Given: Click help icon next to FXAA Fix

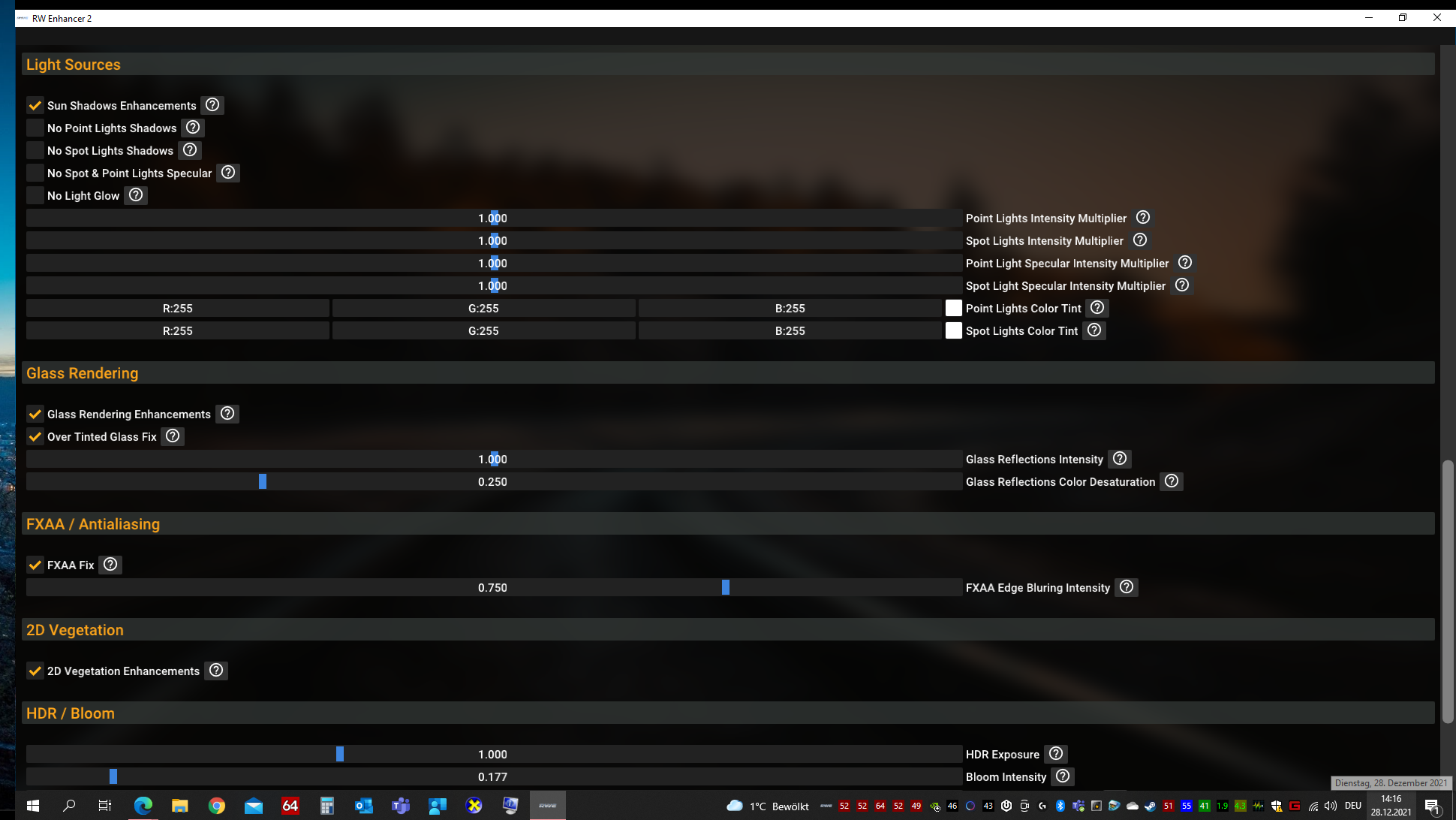Looking at the screenshot, I should 110,565.
